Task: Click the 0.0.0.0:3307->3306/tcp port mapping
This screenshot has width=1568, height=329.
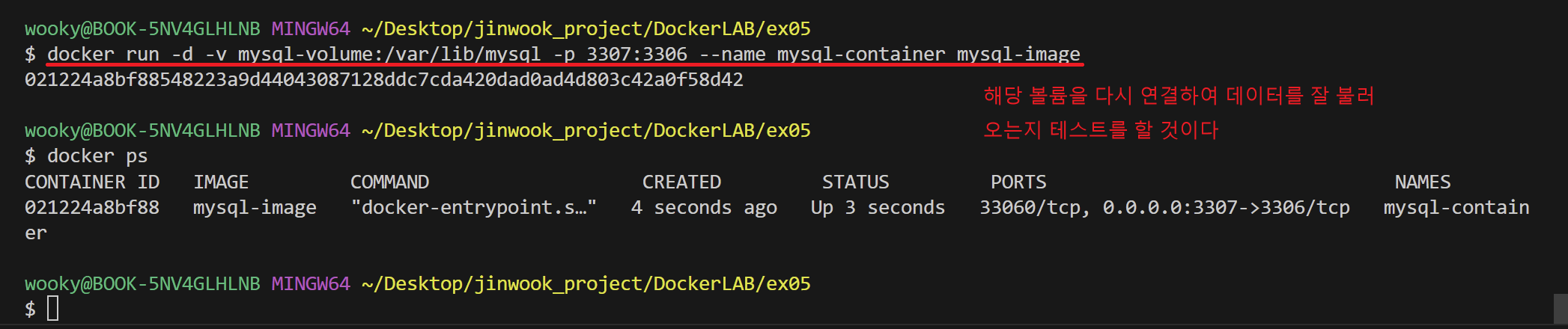Action: click(1226, 207)
